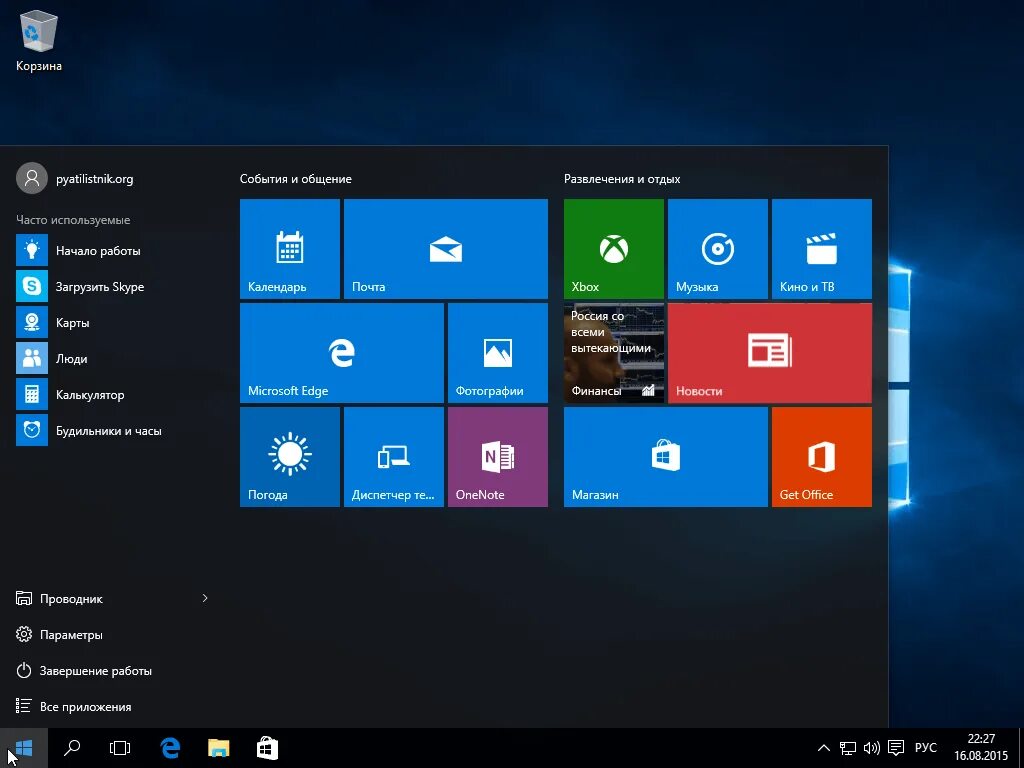The height and width of the screenshot is (768, 1024).
Task: Select the Recycle Bin (Корзина) desktop icon
Action: (39, 40)
